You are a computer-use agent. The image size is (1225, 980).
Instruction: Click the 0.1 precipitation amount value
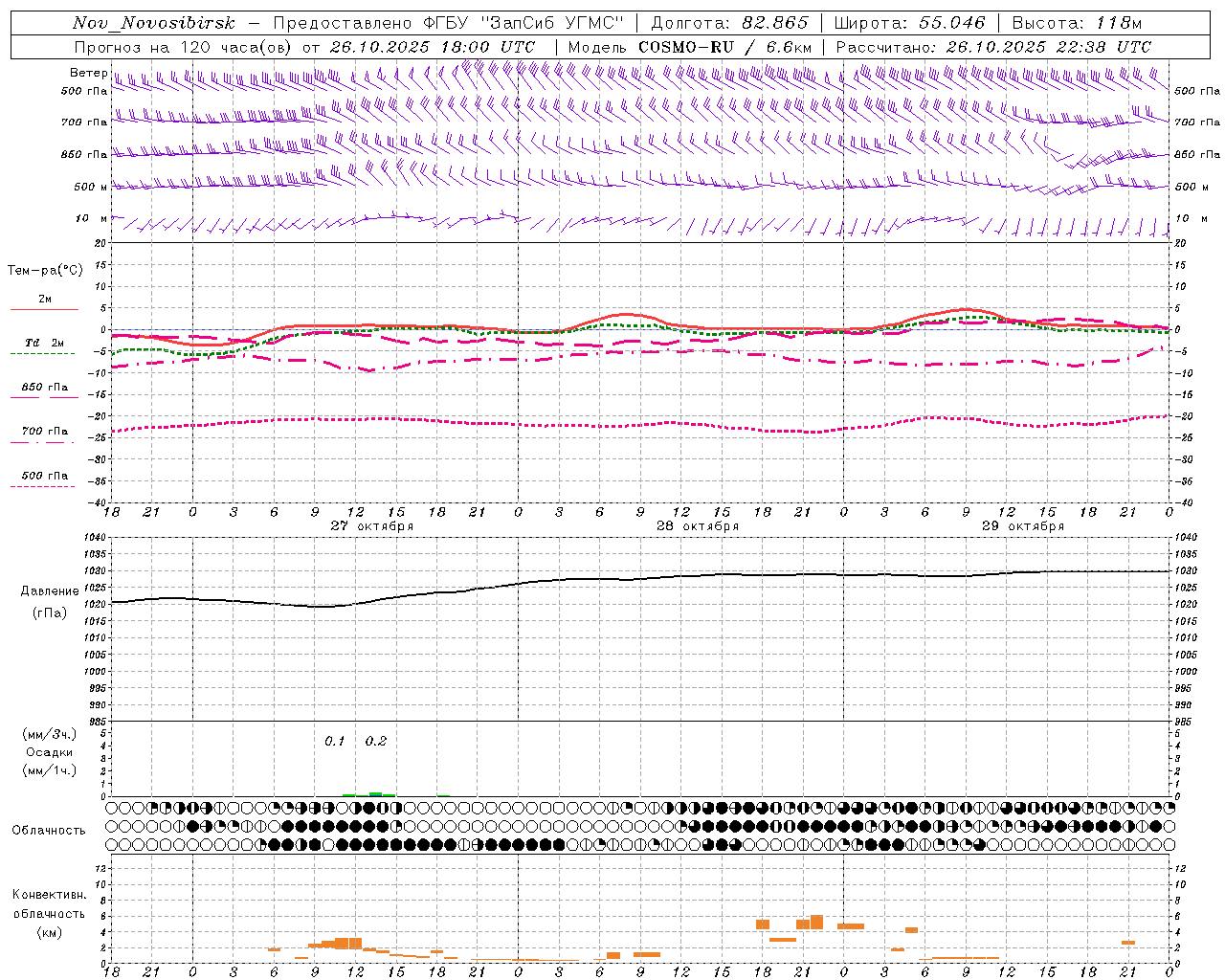[335, 741]
